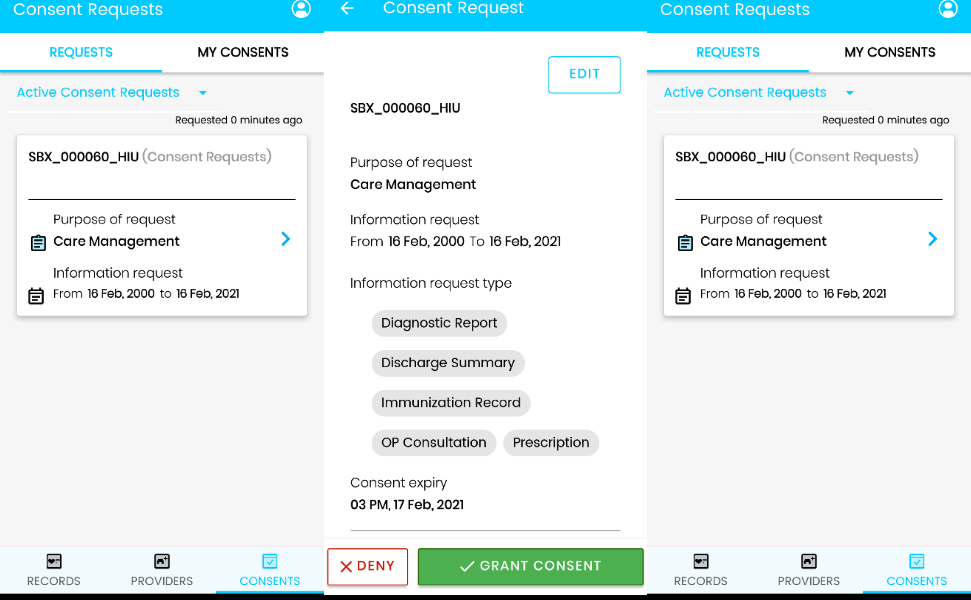The image size is (971, 600).
Task: Toggle the Diagnostic Report chip
Action: (439, 323)
